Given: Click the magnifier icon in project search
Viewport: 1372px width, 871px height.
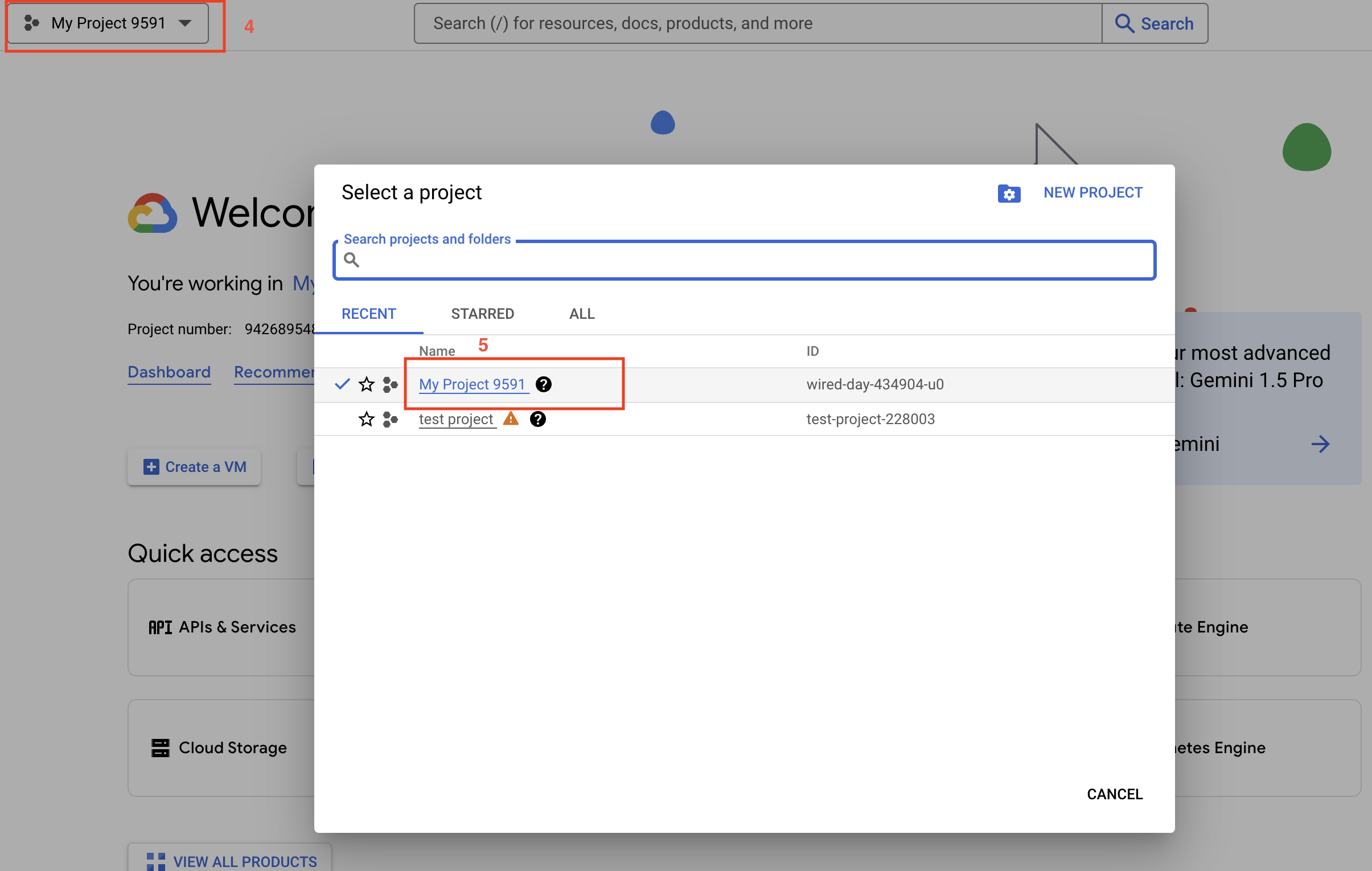Looking at the screenshot, I should (352, 260).
